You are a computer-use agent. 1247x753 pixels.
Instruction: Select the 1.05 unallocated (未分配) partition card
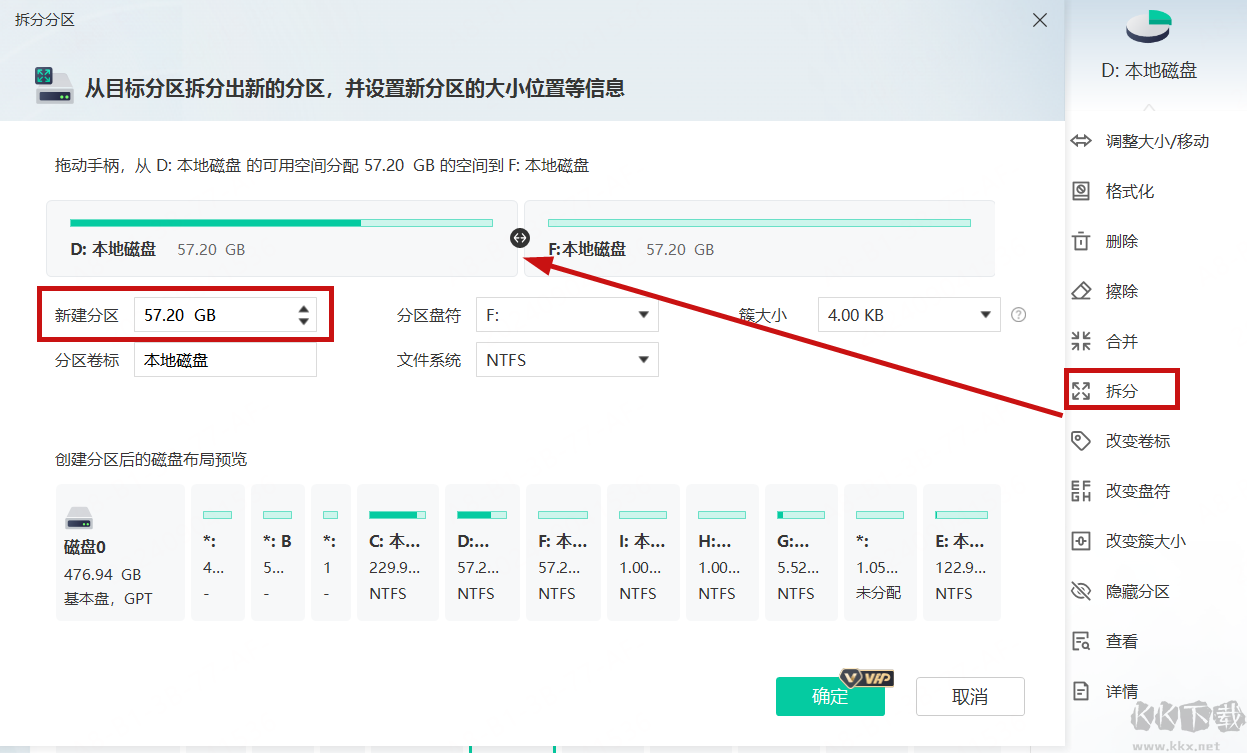[x=880, y=552]
